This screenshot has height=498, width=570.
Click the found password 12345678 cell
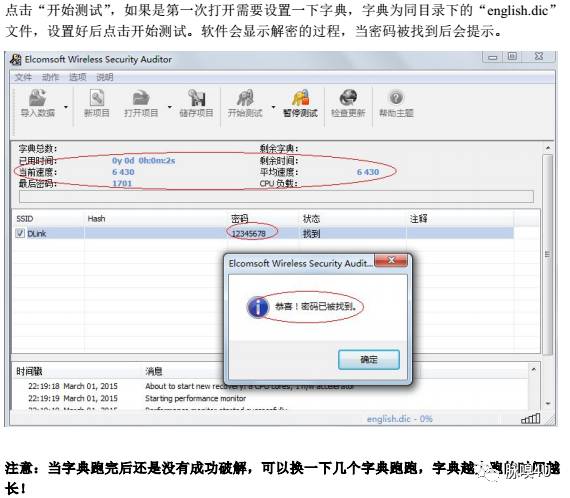click(x=249, y=234)
